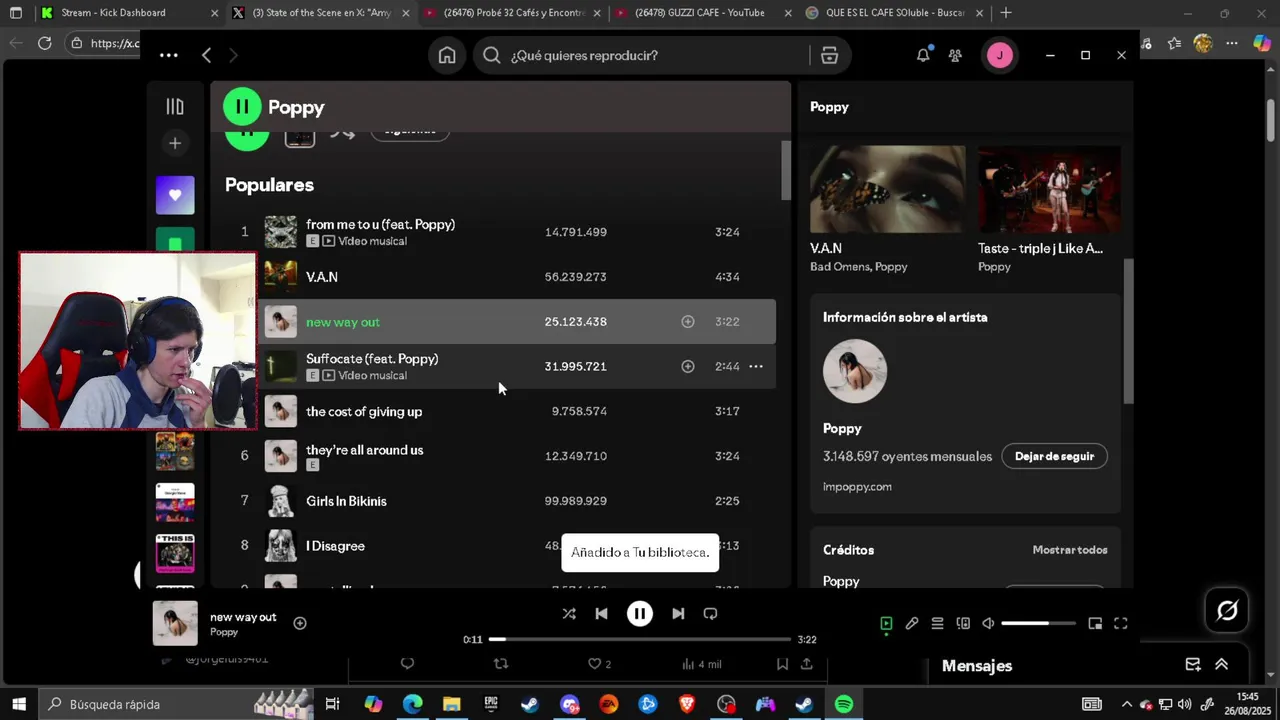The image size is (1280, 720).
Task: Pause Poppy with the green header button
Action: (x=242, y=107)
